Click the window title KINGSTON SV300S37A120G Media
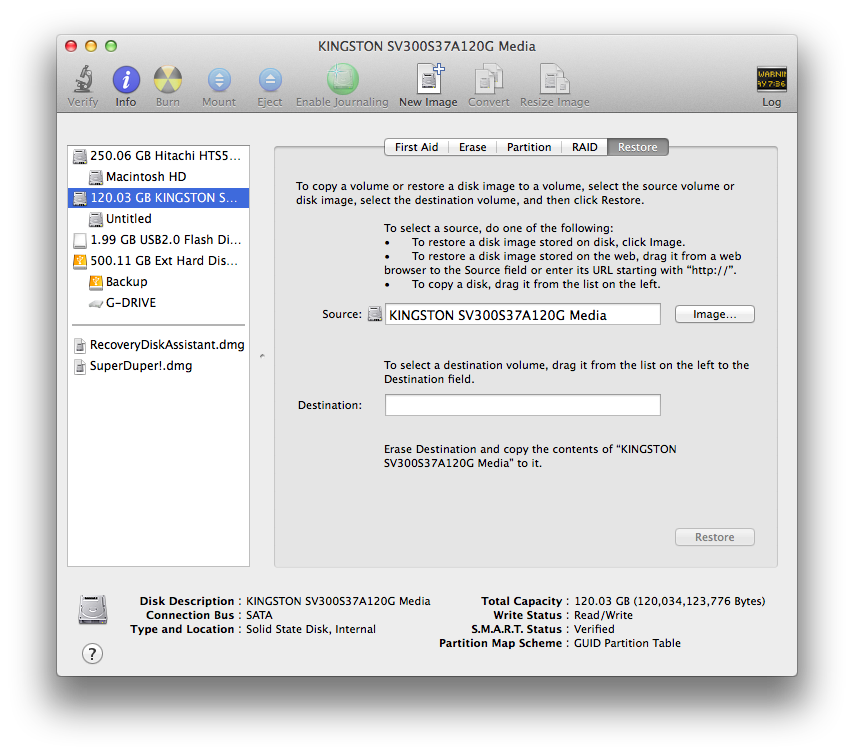The height and width of the screenshot is (755, 854). pyautogui.click(x=427, y=46)
